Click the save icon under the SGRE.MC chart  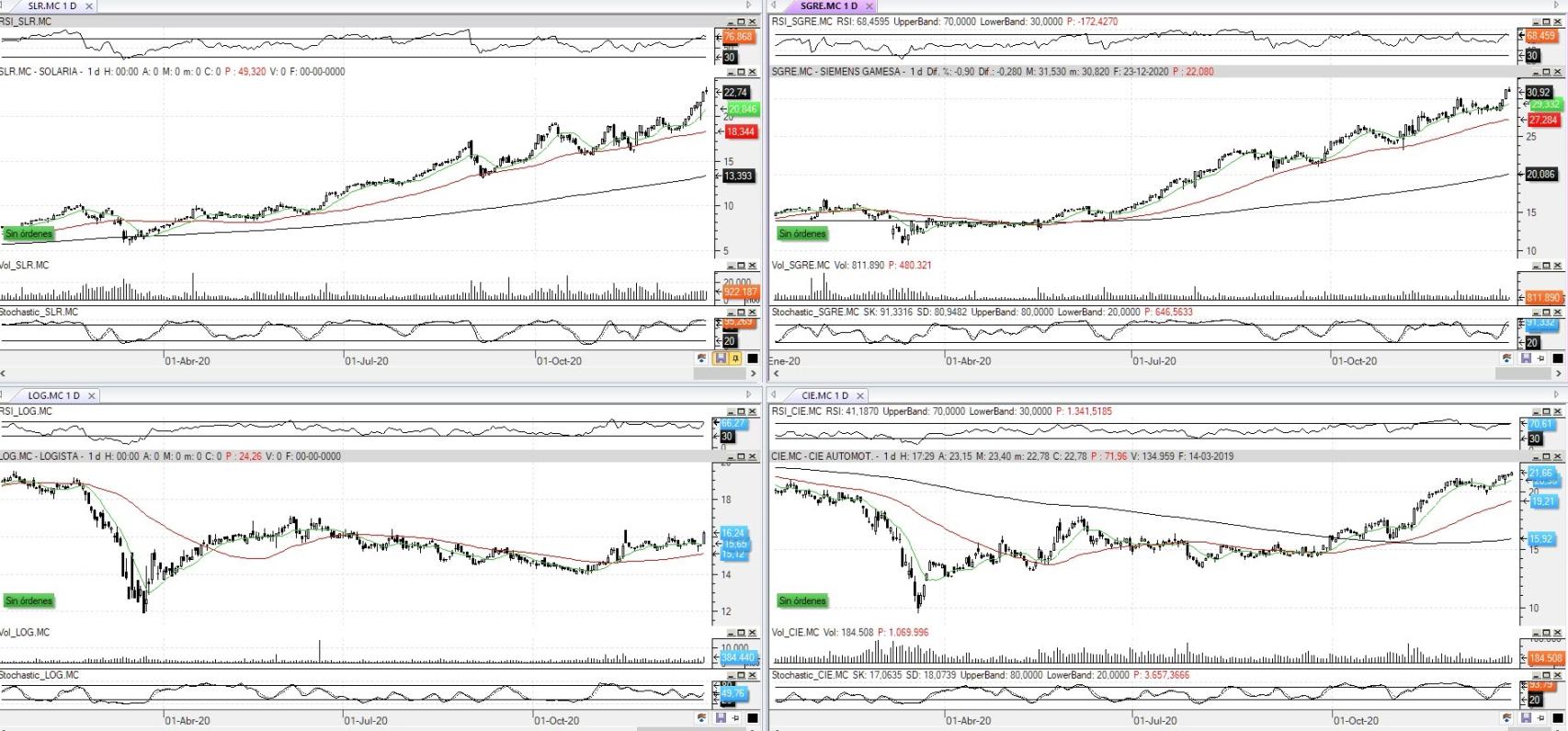[1526, 359]
